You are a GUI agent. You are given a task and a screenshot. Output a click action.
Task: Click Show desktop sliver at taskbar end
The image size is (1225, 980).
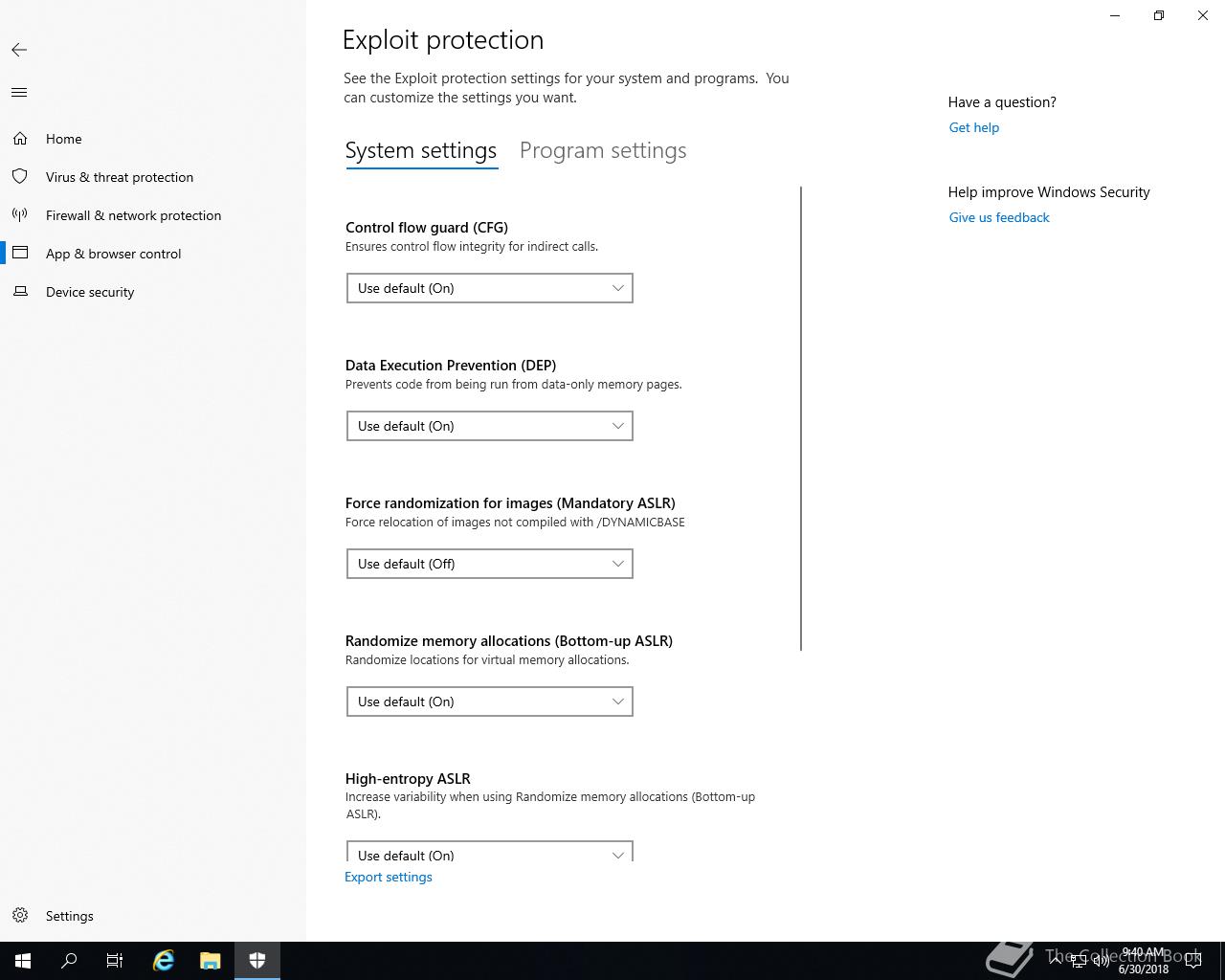coord(1222,961)
